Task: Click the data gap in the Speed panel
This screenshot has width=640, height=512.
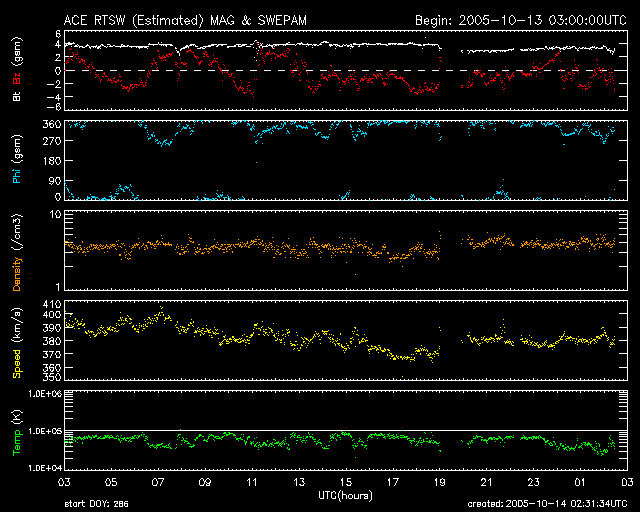Action: pos(451,340)
